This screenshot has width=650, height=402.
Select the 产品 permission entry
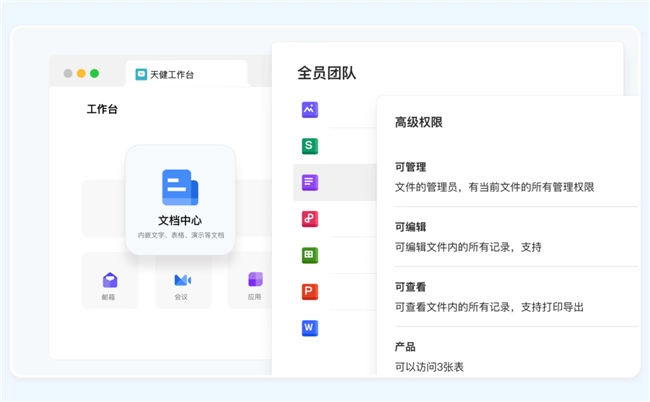click(405, 347)
